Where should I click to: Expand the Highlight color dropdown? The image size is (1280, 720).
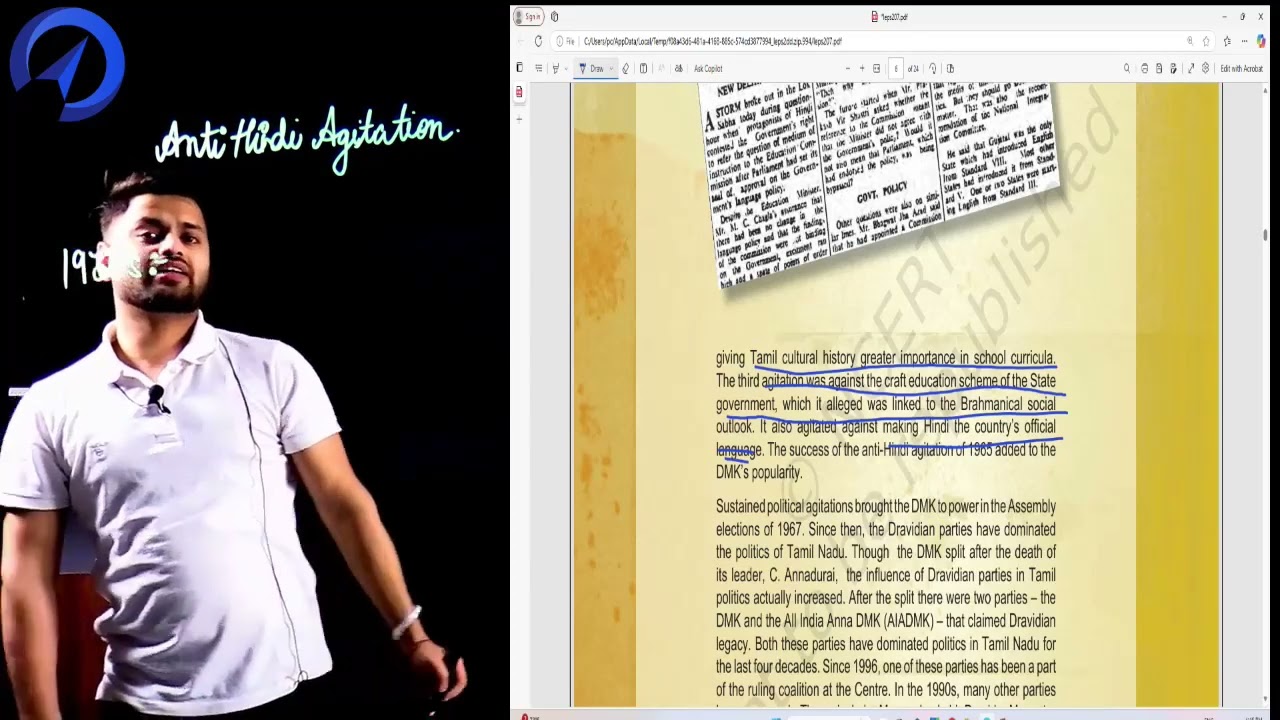click(x=566, y=68)
